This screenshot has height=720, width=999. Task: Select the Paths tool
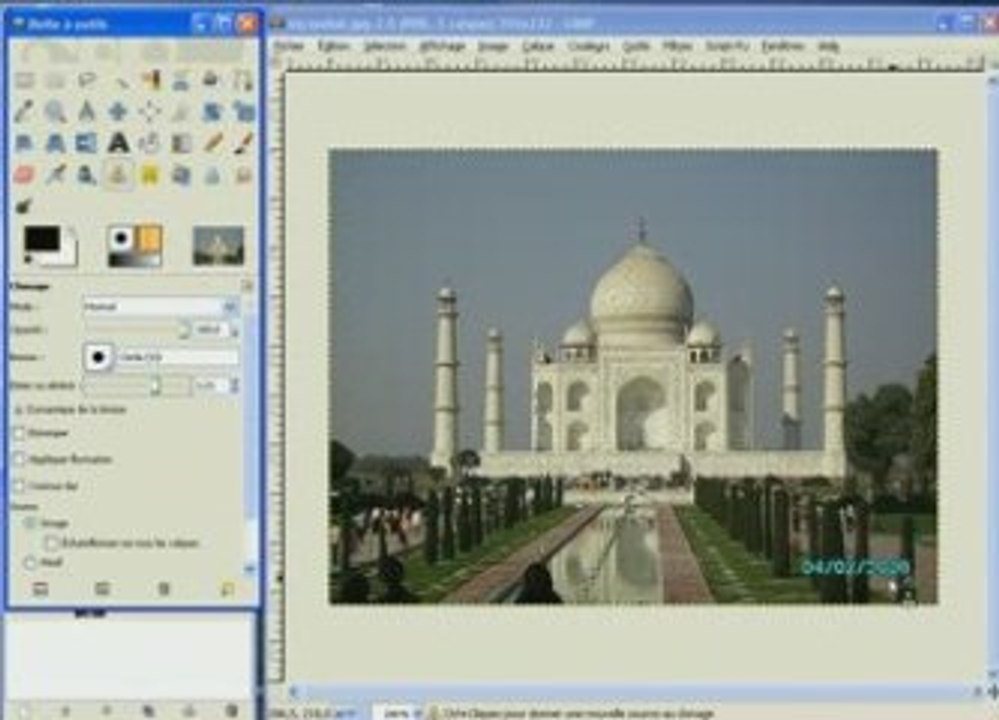pyautogui.click(x=243, y=80)
